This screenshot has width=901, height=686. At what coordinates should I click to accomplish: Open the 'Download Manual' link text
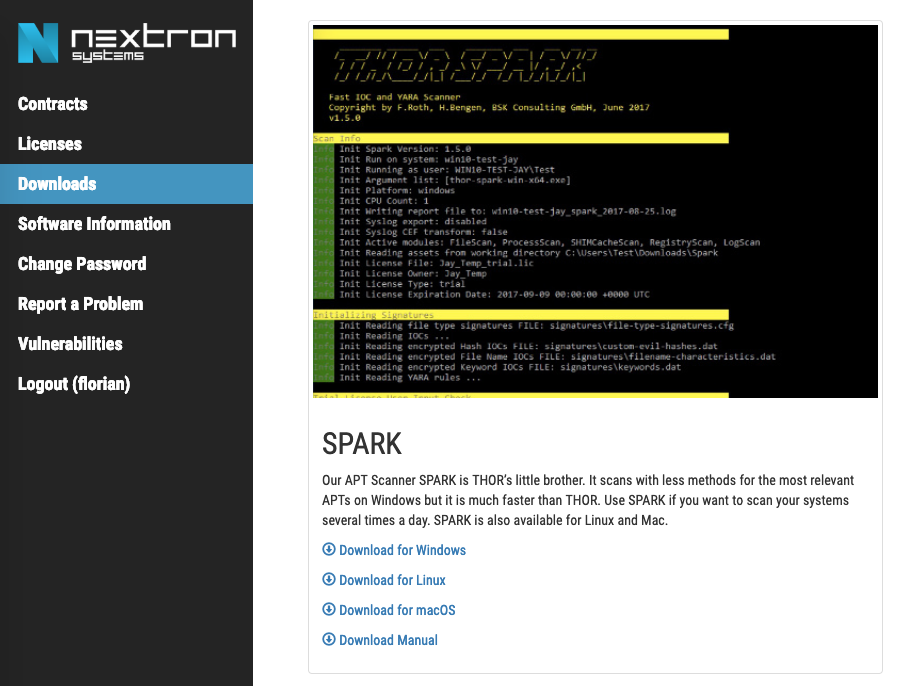(388, 640)
